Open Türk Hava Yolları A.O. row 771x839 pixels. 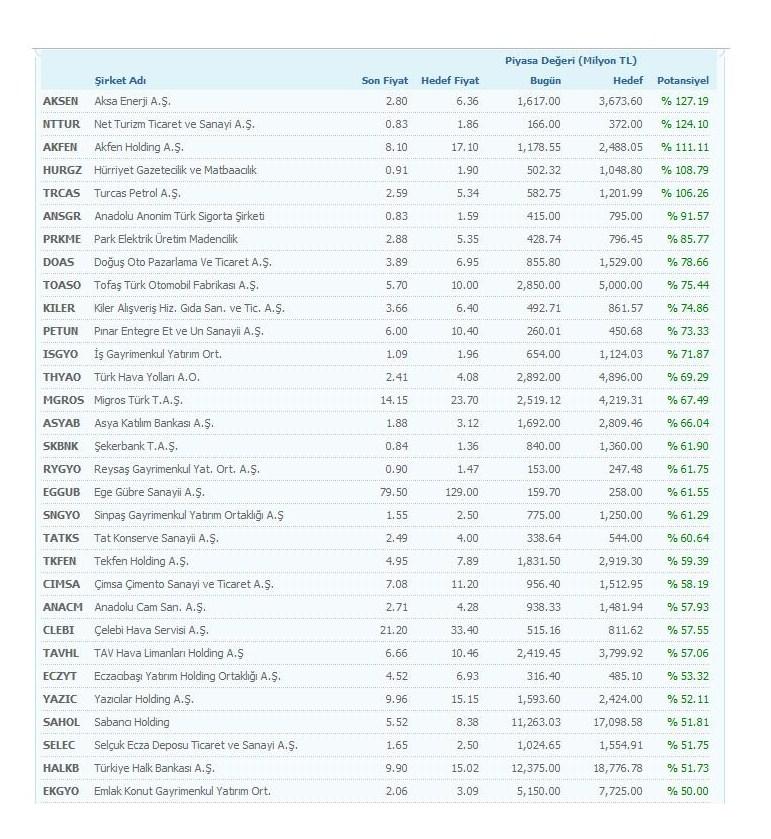376,377
